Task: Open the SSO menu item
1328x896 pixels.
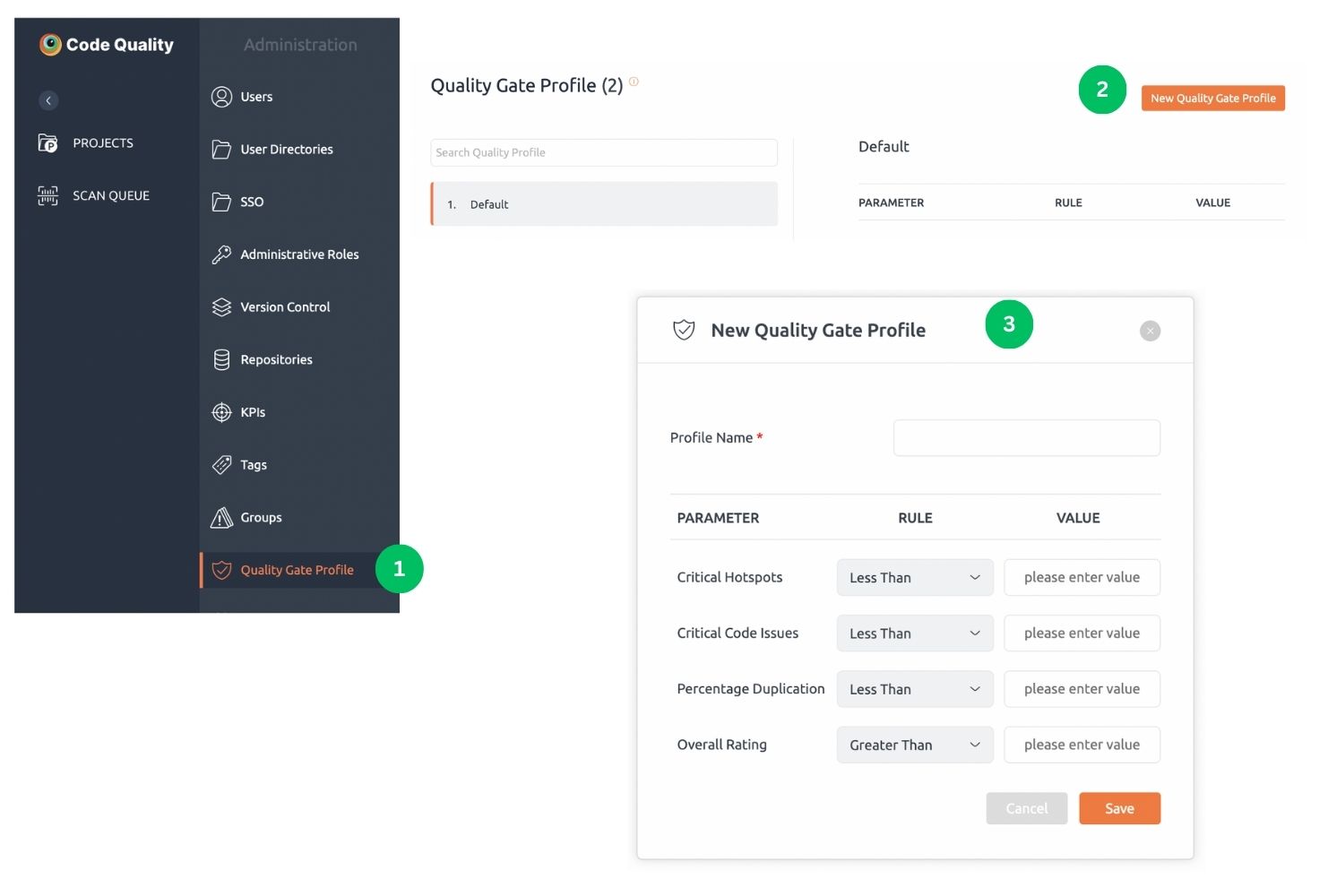Action: pyautogui.click(x=252, y=202)
